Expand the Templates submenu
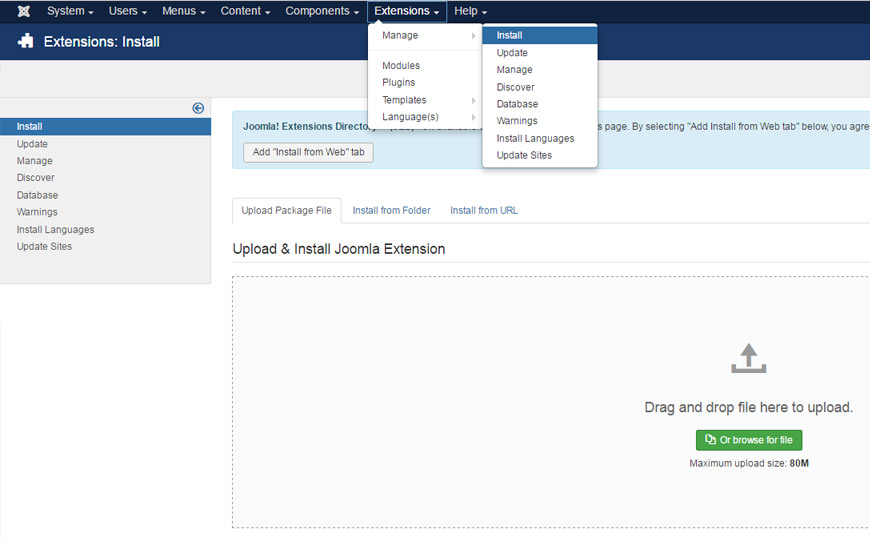 tap(425, 100)
